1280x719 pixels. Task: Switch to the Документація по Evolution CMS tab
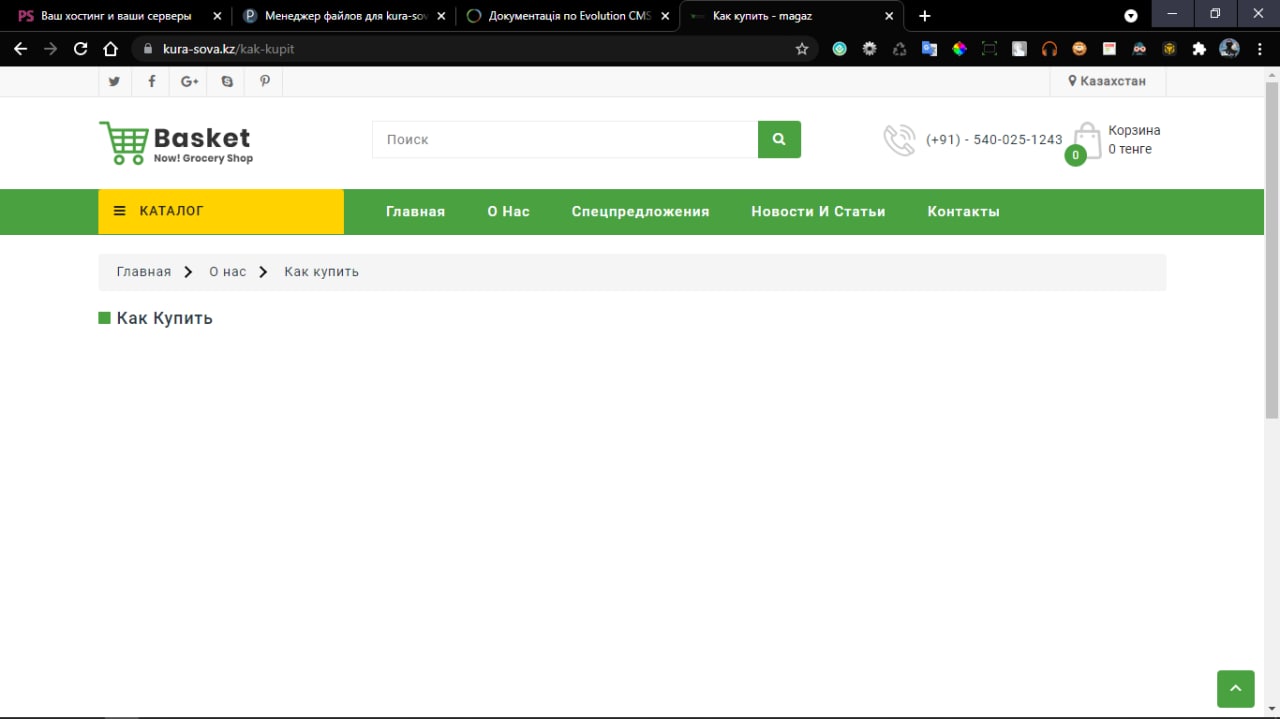pos(567,16)
